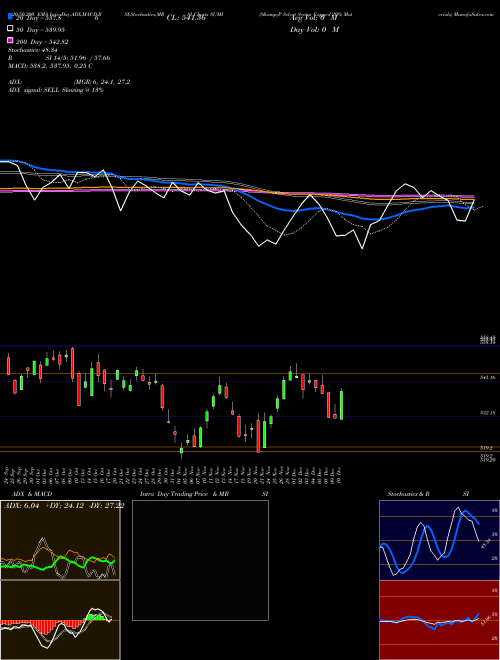The image size is (500, 660).
Task: Open the blue stochastics chart panel
Action: (439, 540)
